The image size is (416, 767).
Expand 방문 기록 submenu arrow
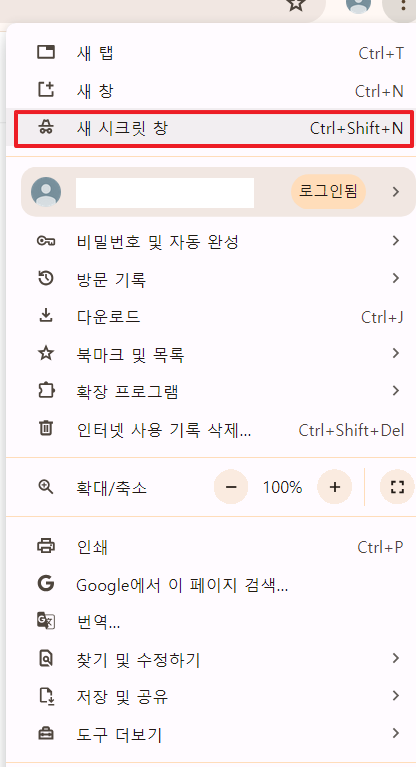[x=396, y=278]
